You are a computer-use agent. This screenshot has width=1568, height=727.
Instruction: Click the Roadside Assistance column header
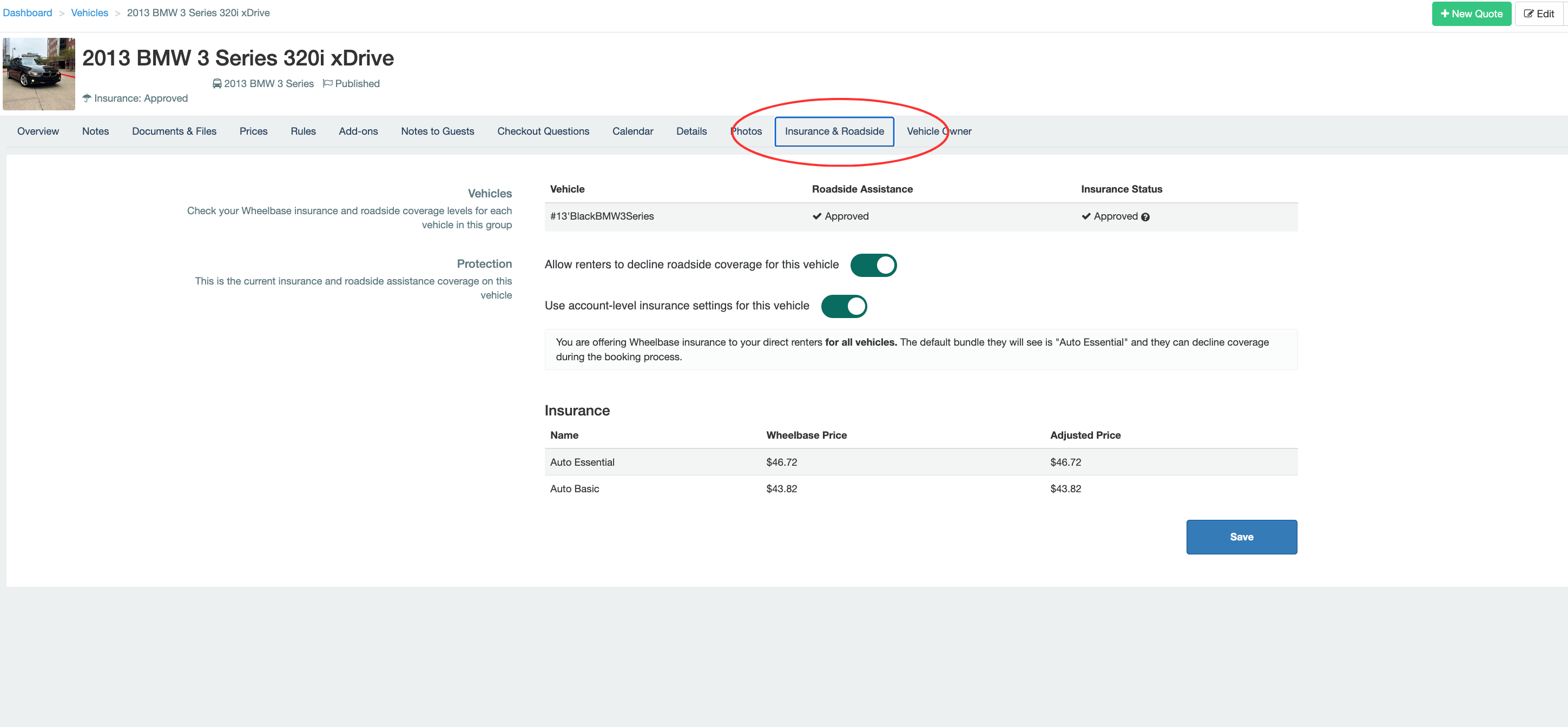[862, 189]
